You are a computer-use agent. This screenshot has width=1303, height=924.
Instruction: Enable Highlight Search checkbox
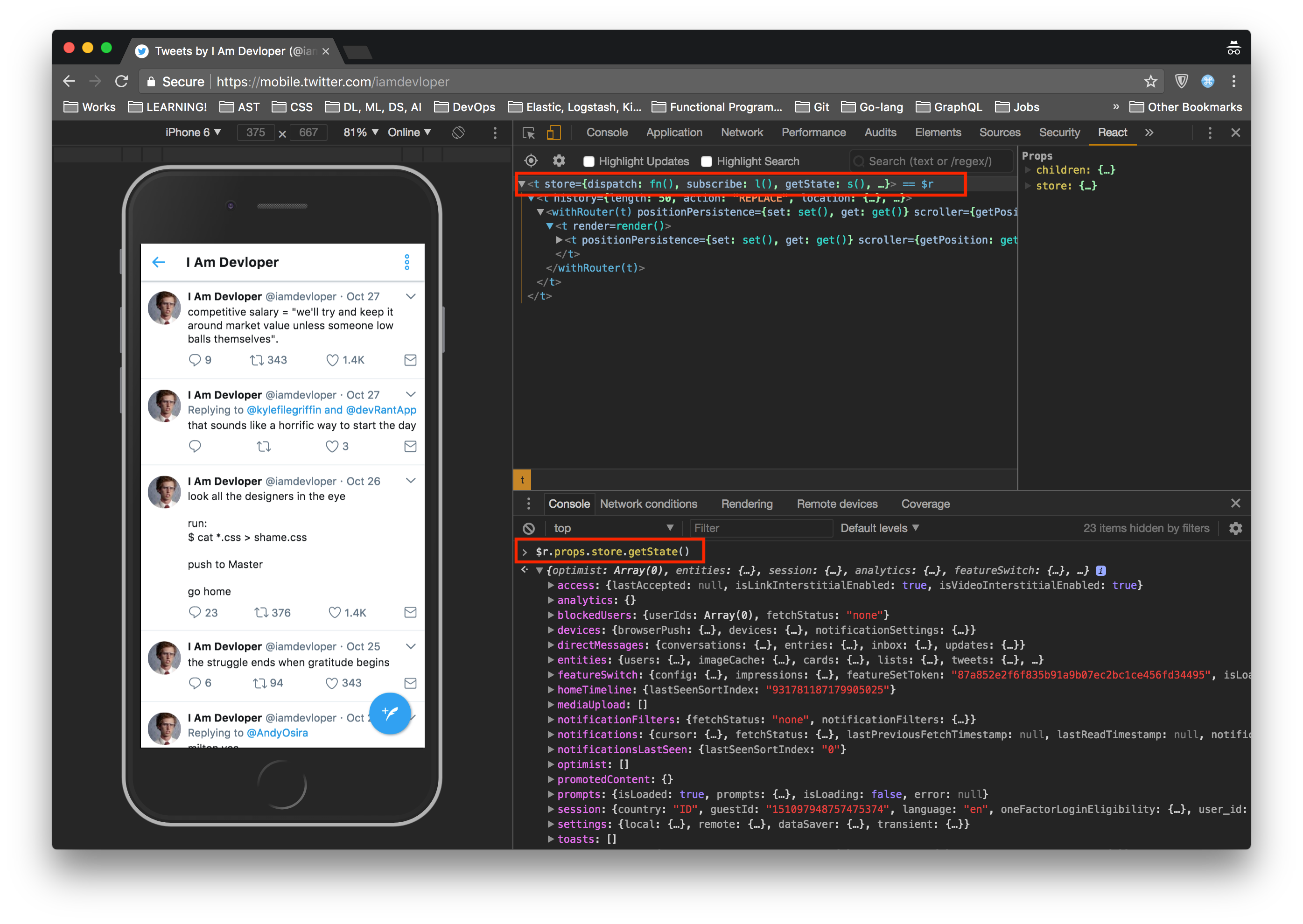(x=706, y=161)
